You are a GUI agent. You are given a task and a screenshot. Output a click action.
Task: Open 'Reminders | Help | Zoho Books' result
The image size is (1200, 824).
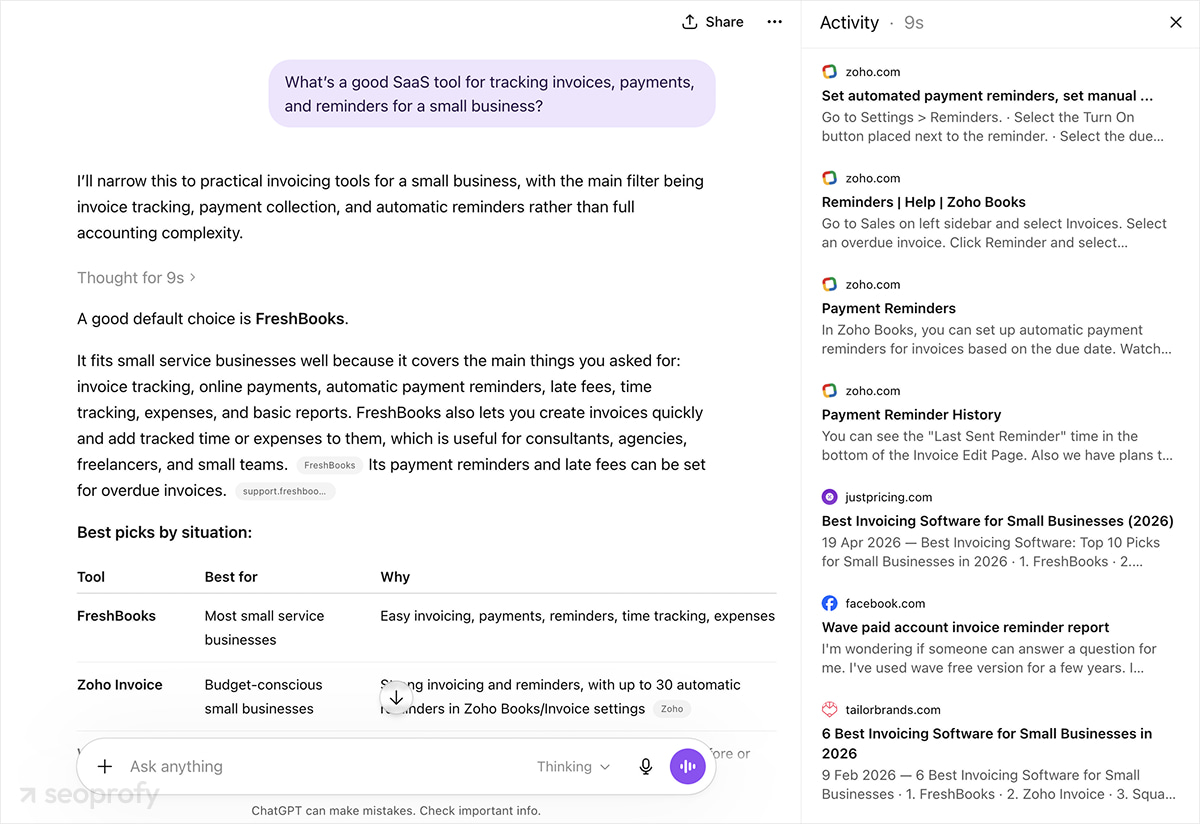[x=924, y=202]
